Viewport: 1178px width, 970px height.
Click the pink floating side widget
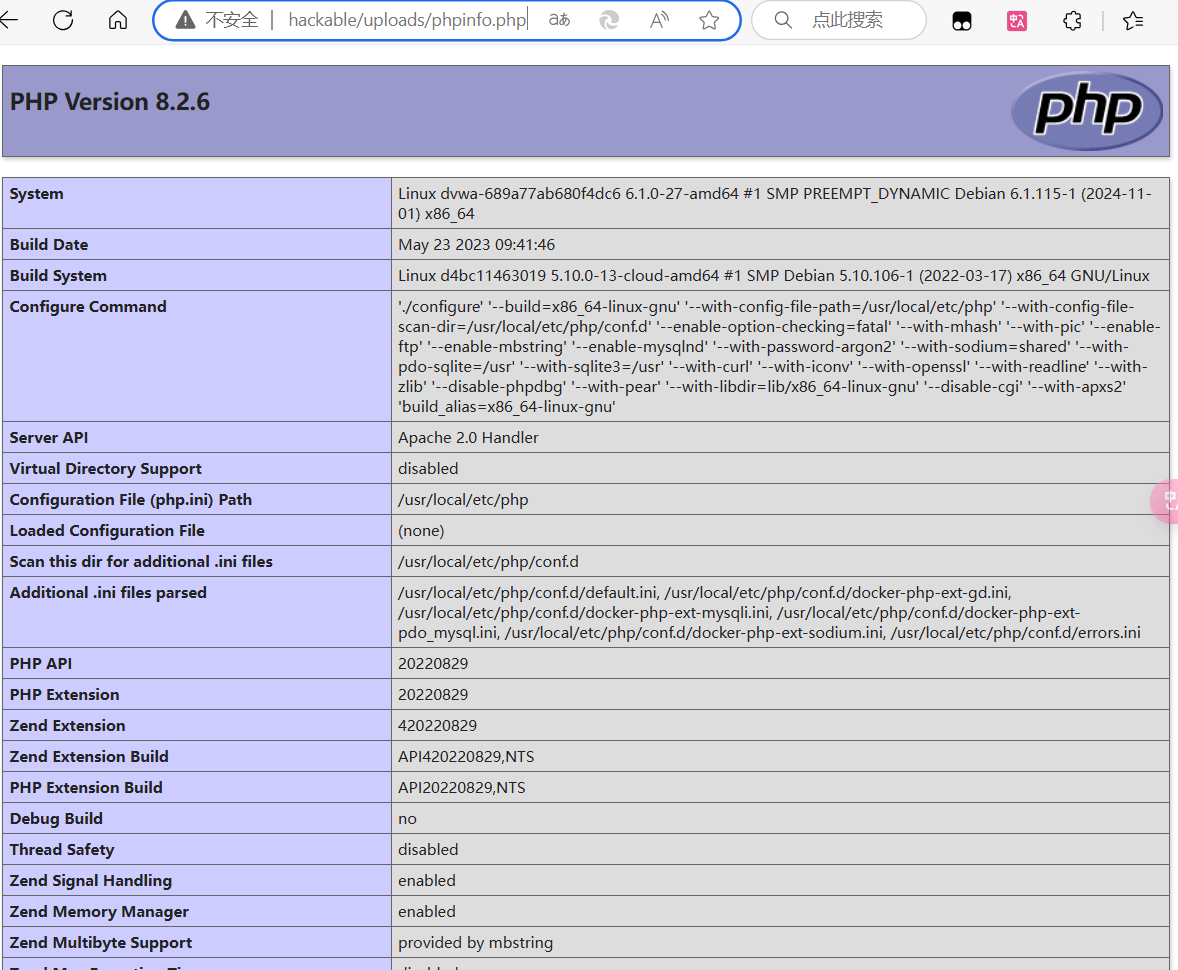[1165, 500]
